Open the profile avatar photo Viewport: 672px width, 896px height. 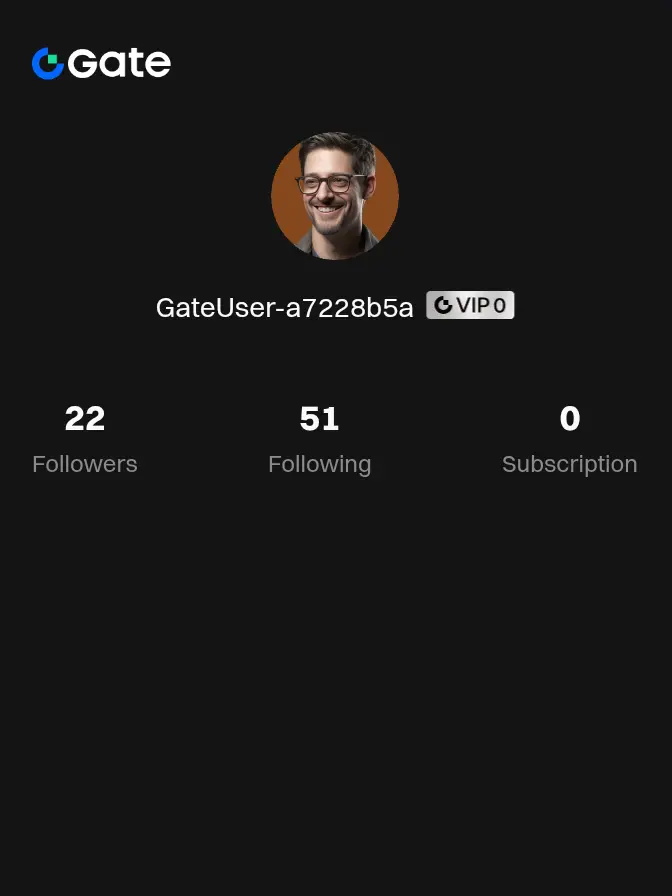(x=335, y=196)
